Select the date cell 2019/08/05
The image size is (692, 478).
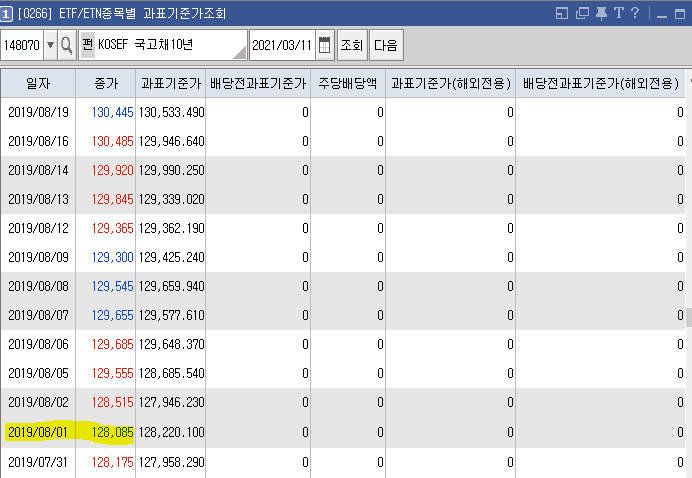(38, 373)
